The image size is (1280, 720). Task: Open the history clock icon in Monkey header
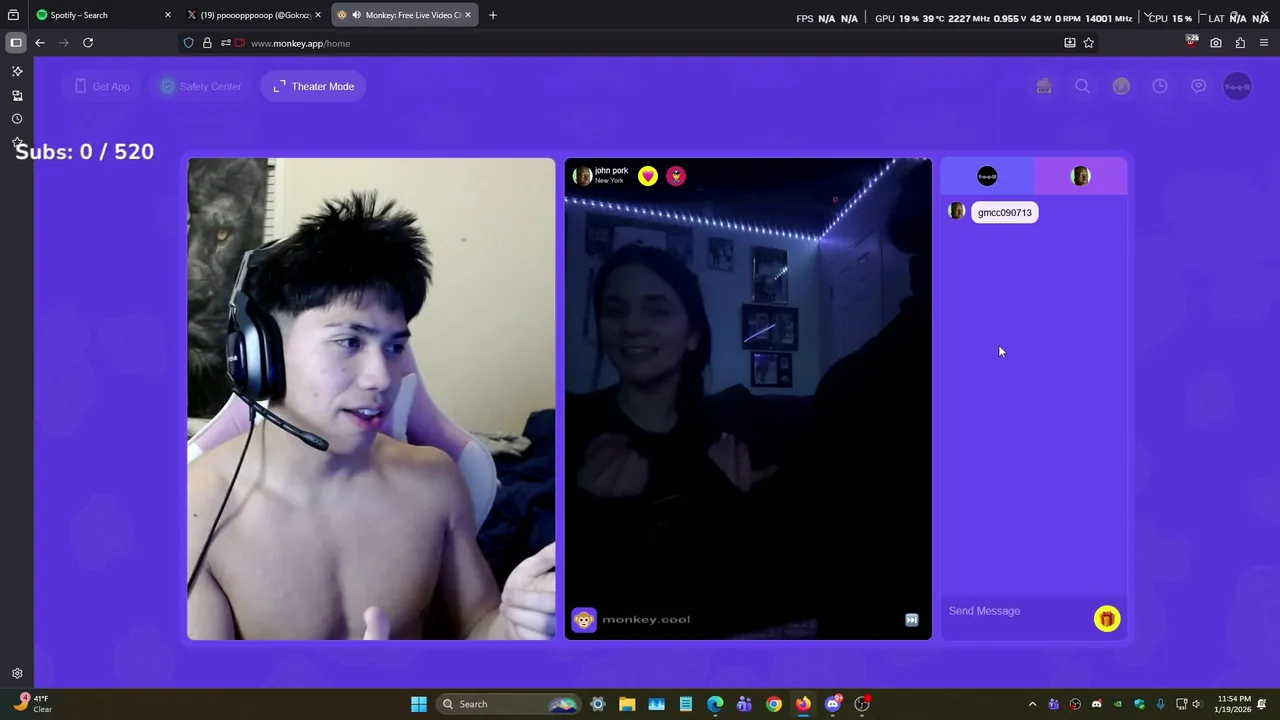[x=1160, y=86]
